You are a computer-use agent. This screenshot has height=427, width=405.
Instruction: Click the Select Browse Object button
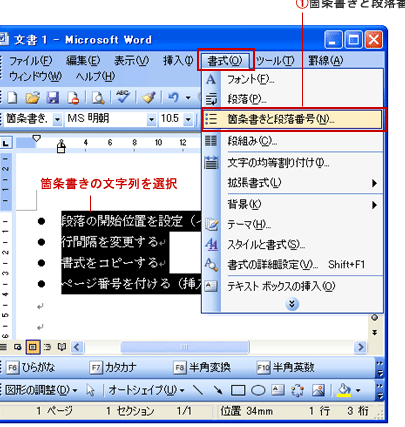[x=375, y=318]
